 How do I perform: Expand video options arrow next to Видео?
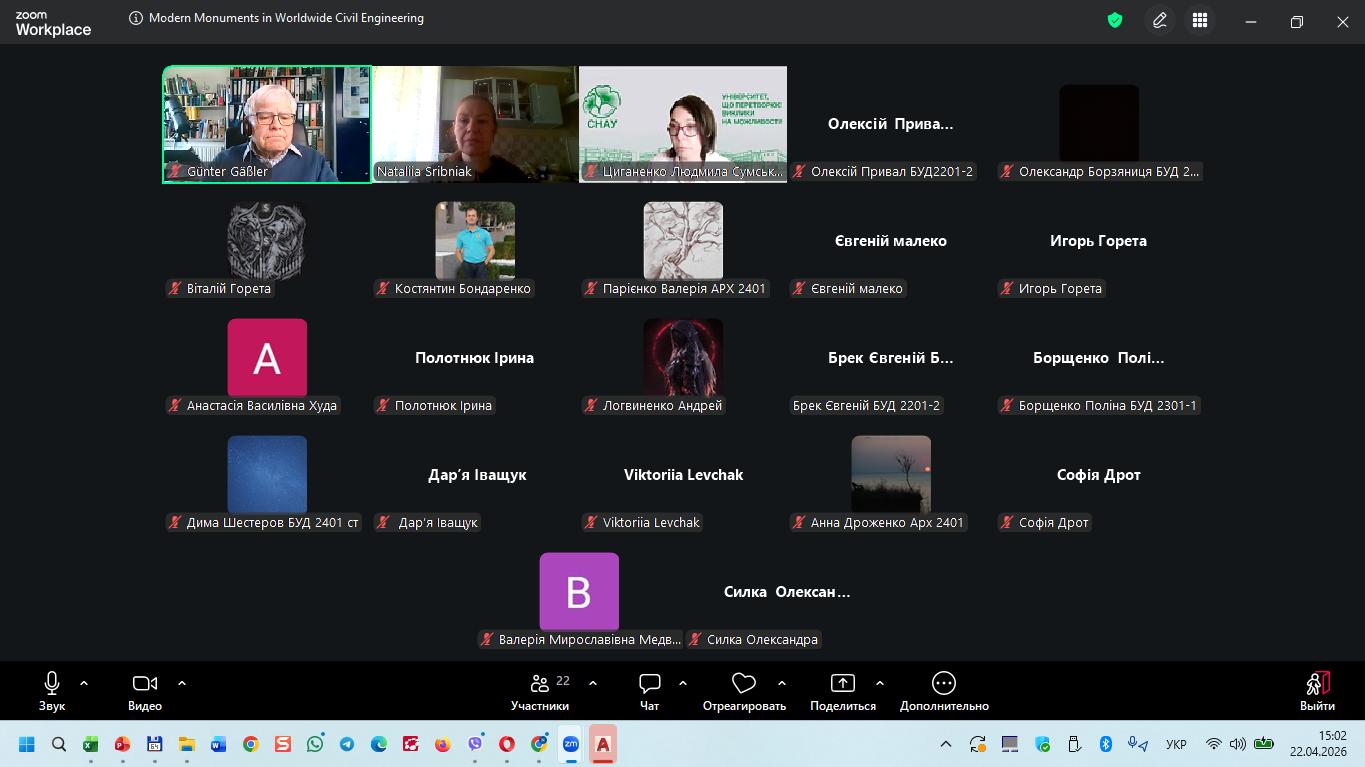click(182, 683)
